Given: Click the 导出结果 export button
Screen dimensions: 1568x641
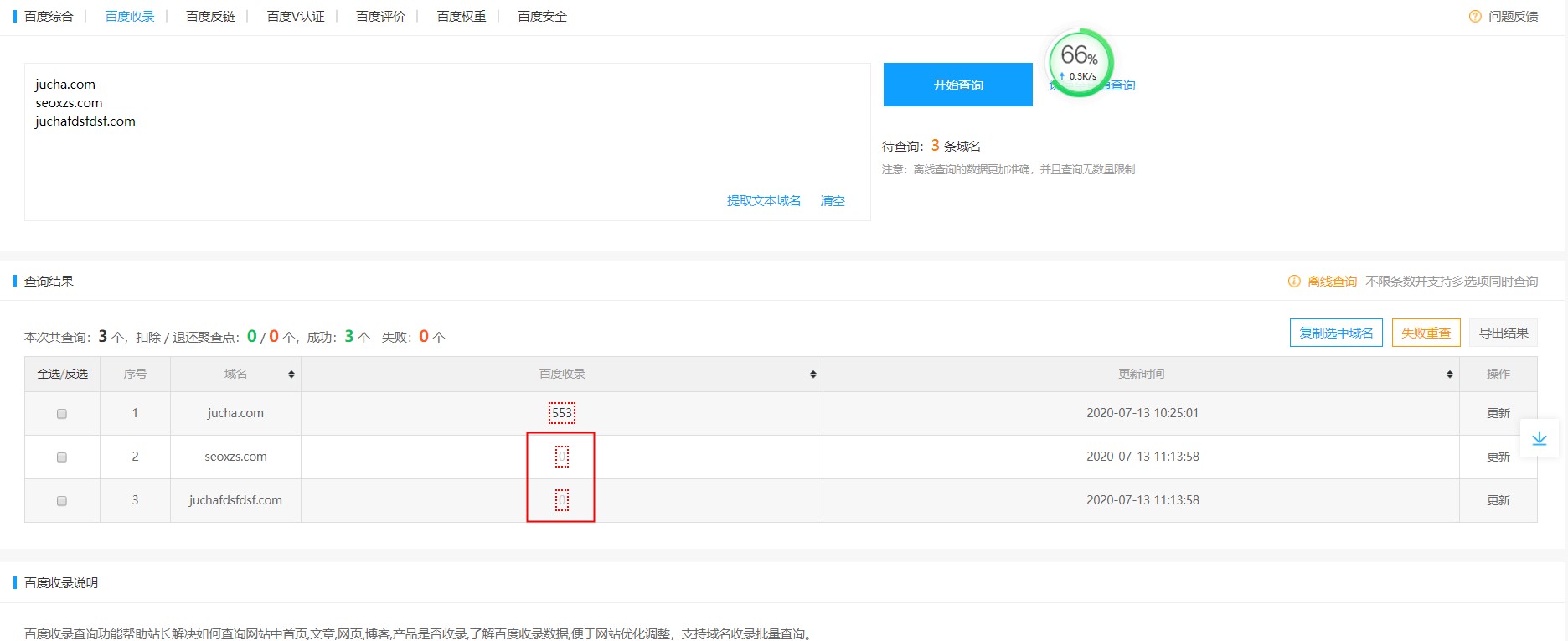Looking at the screenshot, I should click(x=1503, y=333).
